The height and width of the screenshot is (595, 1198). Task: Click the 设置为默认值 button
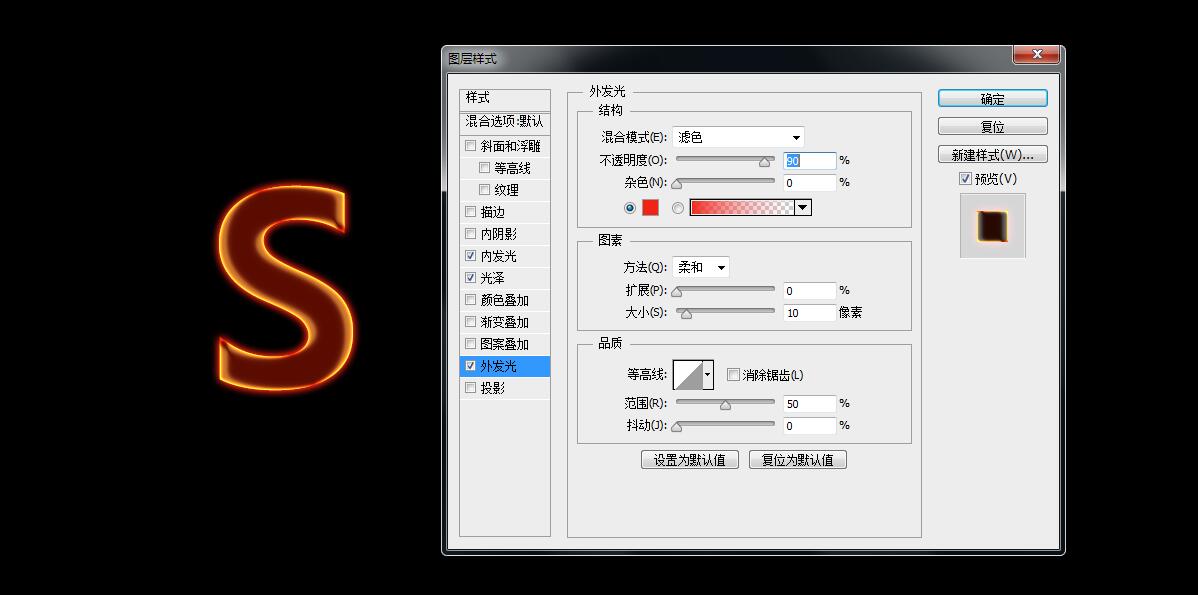coord(689,460)
